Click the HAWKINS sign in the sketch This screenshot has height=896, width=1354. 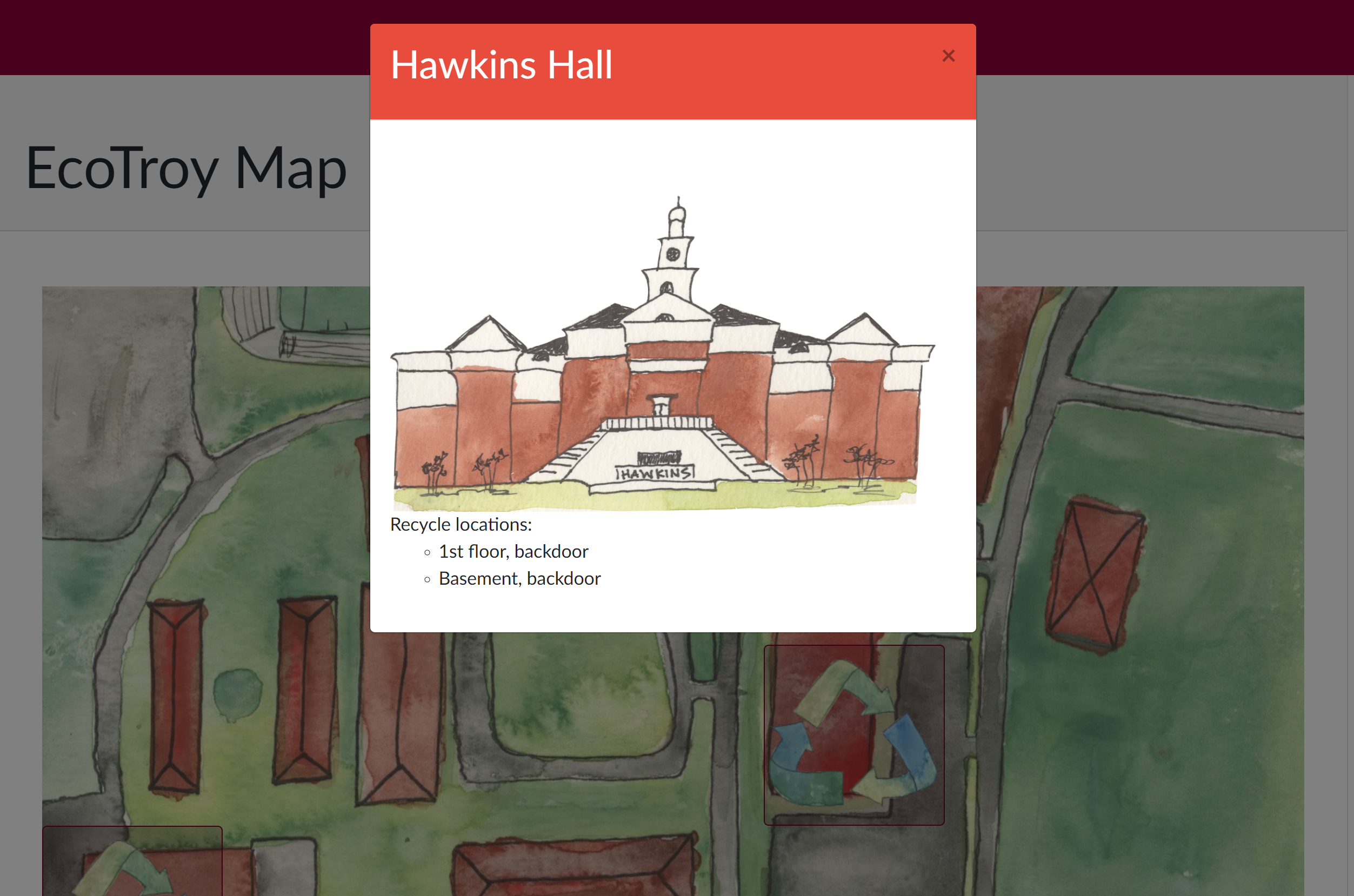(656, 473)
